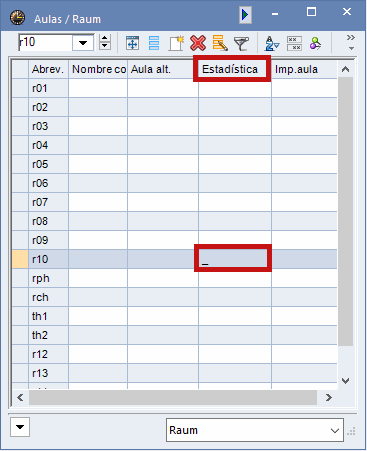The width and height of the screenshot is (367, 451).
Task: Click the horizontal scrollbar right arrow
Action: pyautogui.click(x=329, y=397)
